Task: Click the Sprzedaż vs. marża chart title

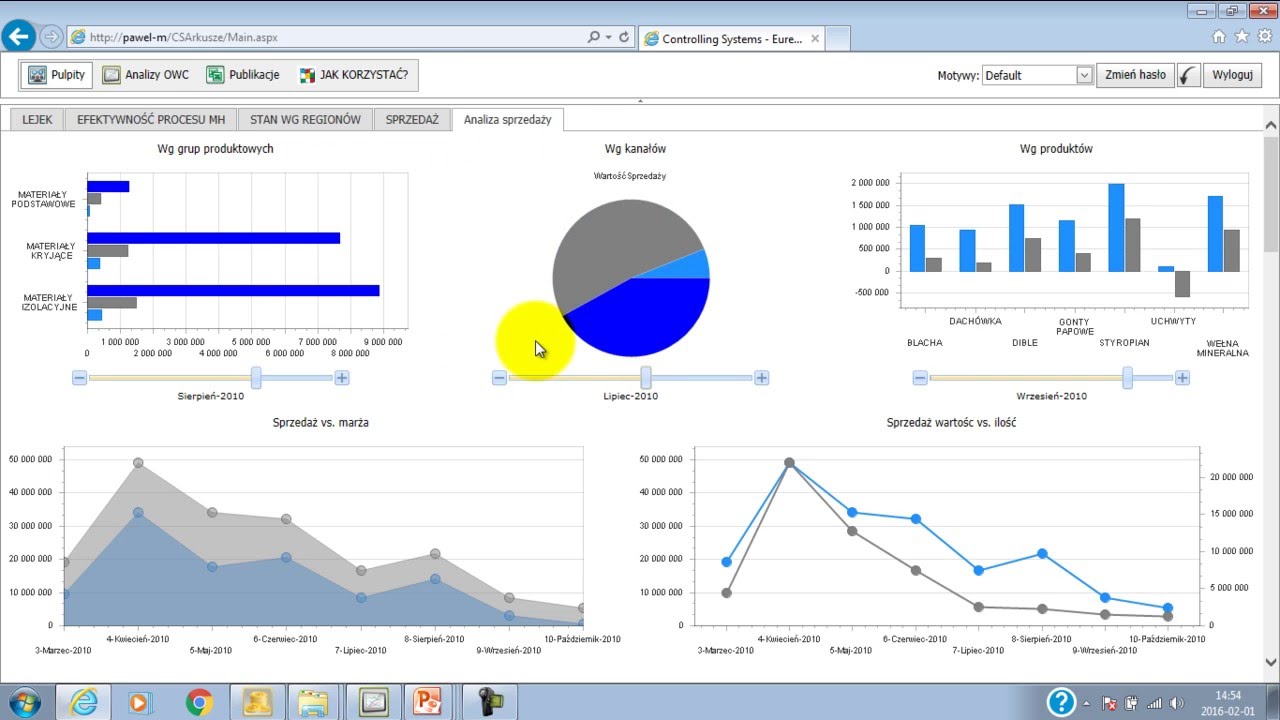Action: [320, 423]
